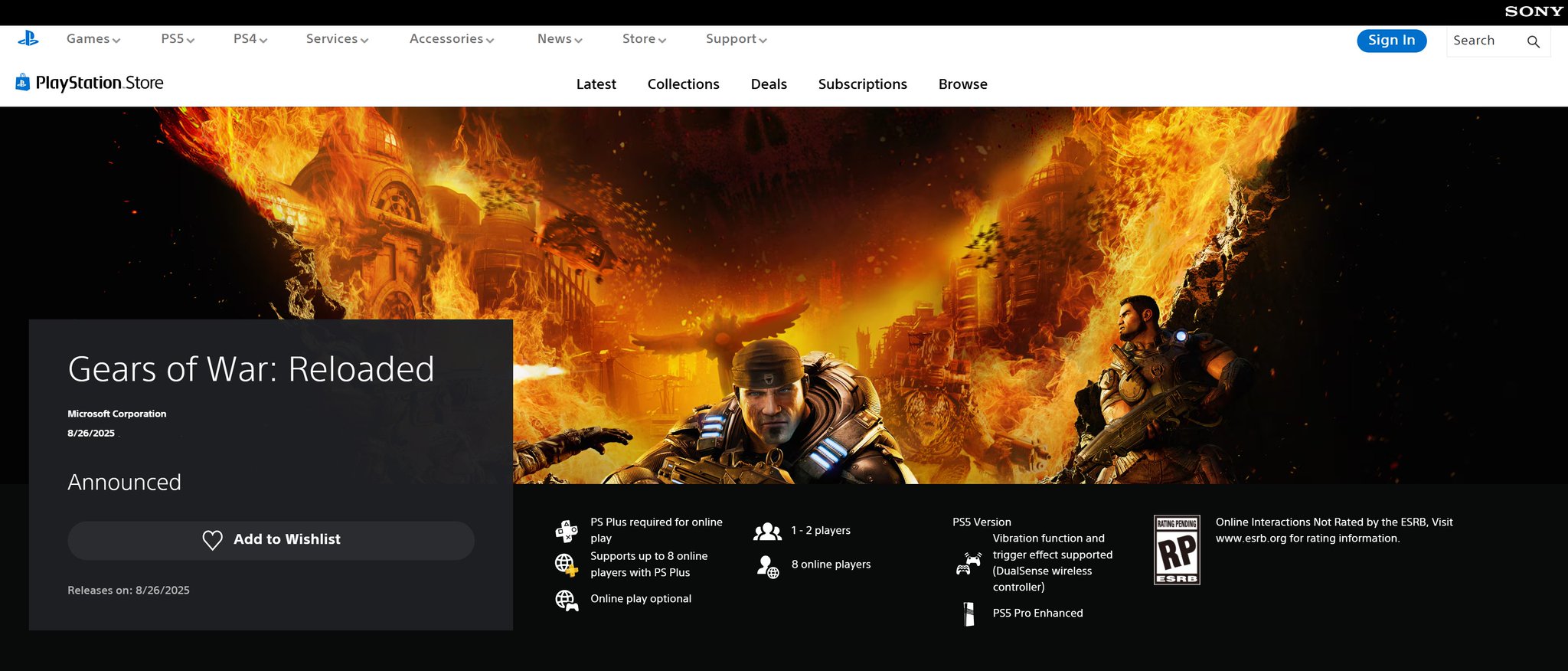Click the Online play optional text

tap(641, 599)
